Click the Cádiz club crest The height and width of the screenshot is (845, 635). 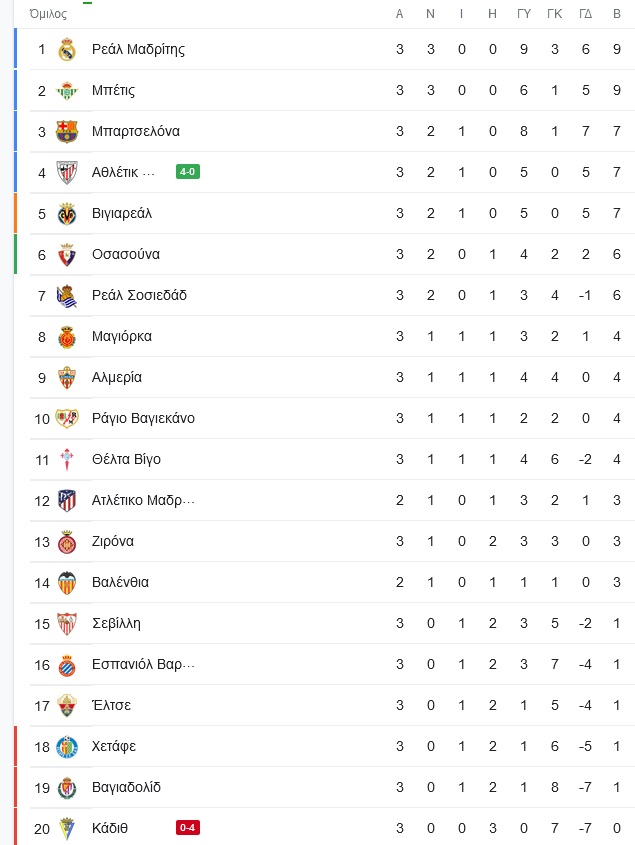pos(67,829)
